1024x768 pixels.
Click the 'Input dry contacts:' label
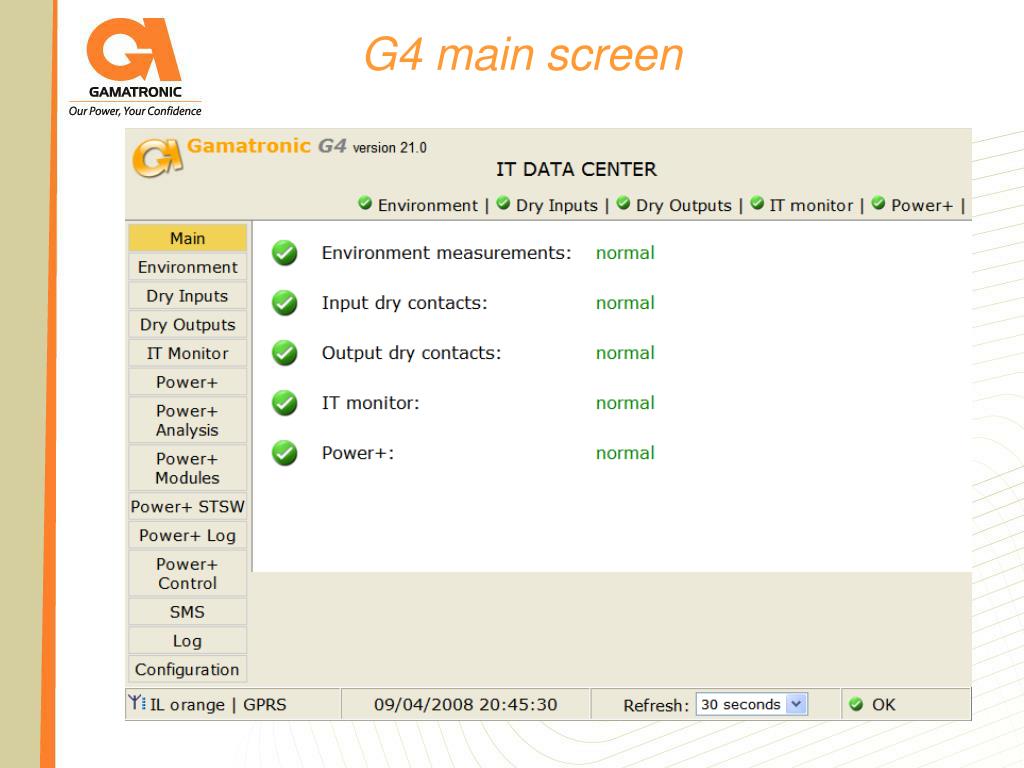tap(404, 303)
